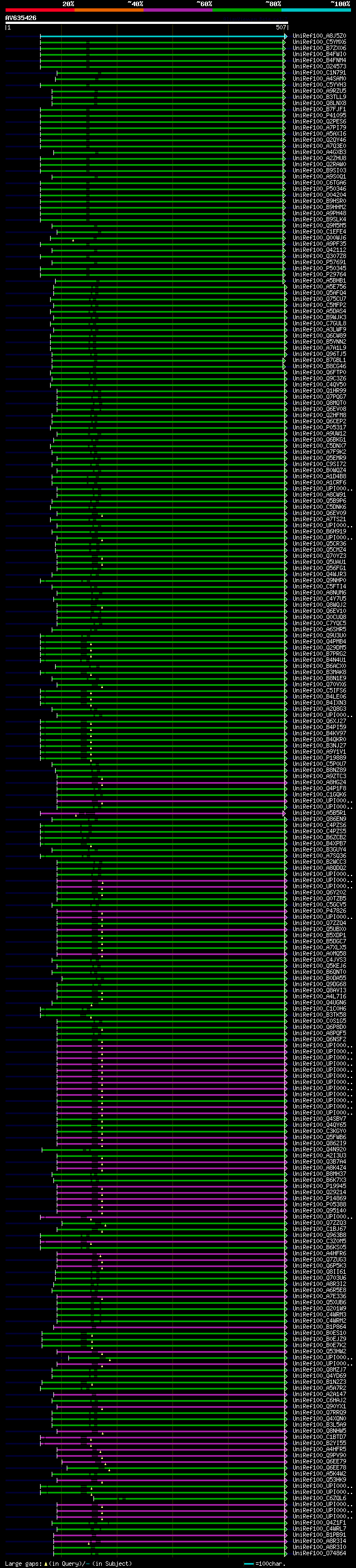Click the cyan ~100% identity legend bar
This screenshot has width=356, height=1568.
point(317,10)
